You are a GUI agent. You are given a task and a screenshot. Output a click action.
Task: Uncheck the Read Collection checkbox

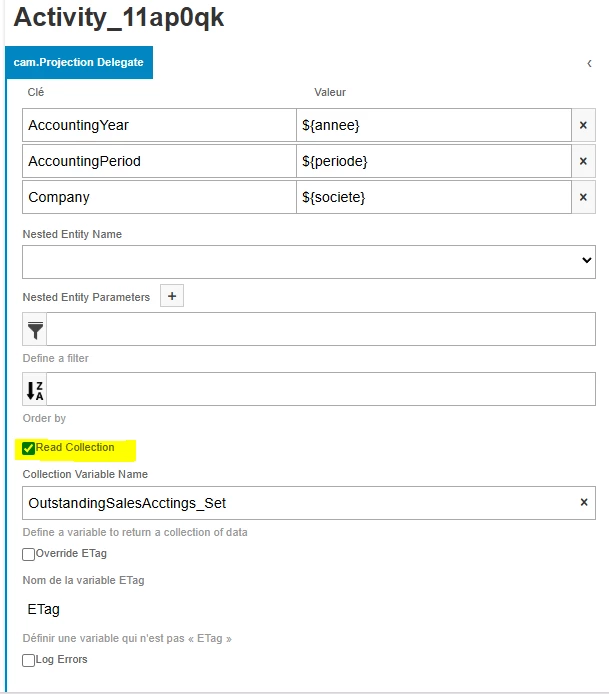tap(29, 448)
